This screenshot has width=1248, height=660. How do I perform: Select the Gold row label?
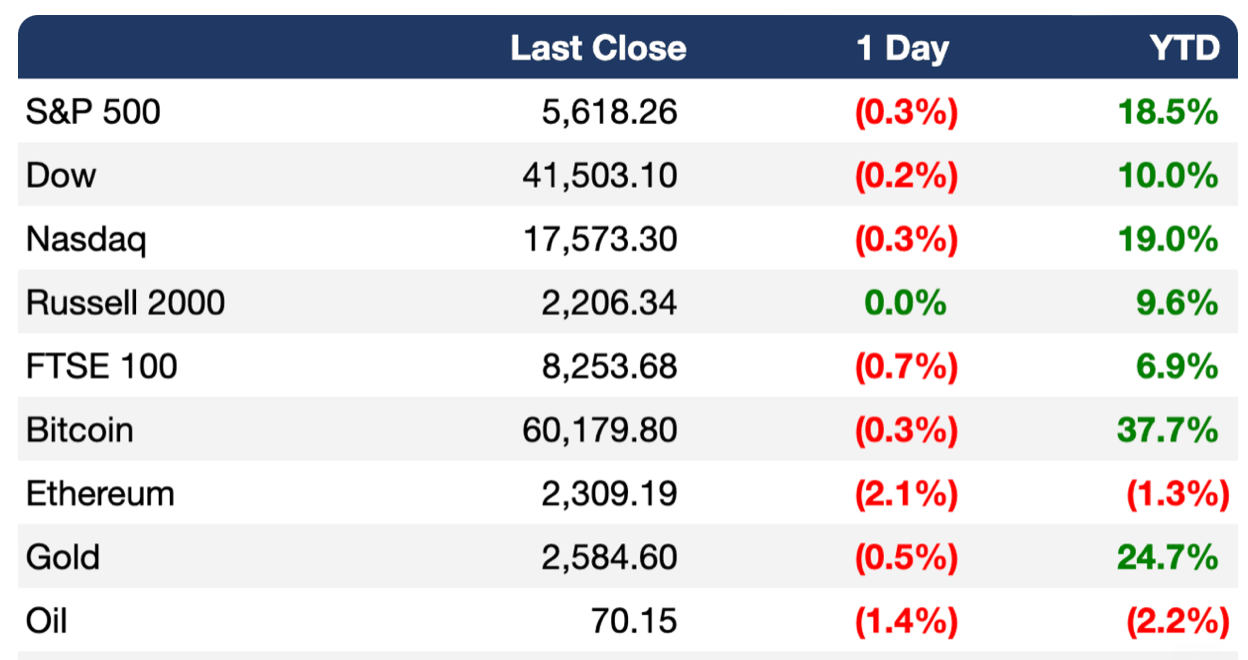[x=62, y=557]
